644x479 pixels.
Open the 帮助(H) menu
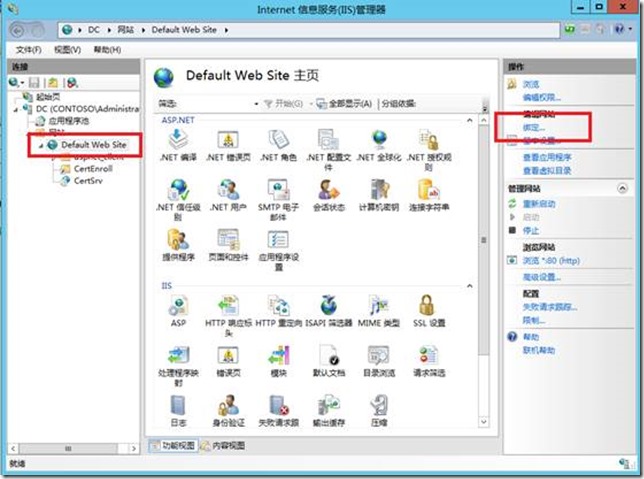(x=107, y=50)
